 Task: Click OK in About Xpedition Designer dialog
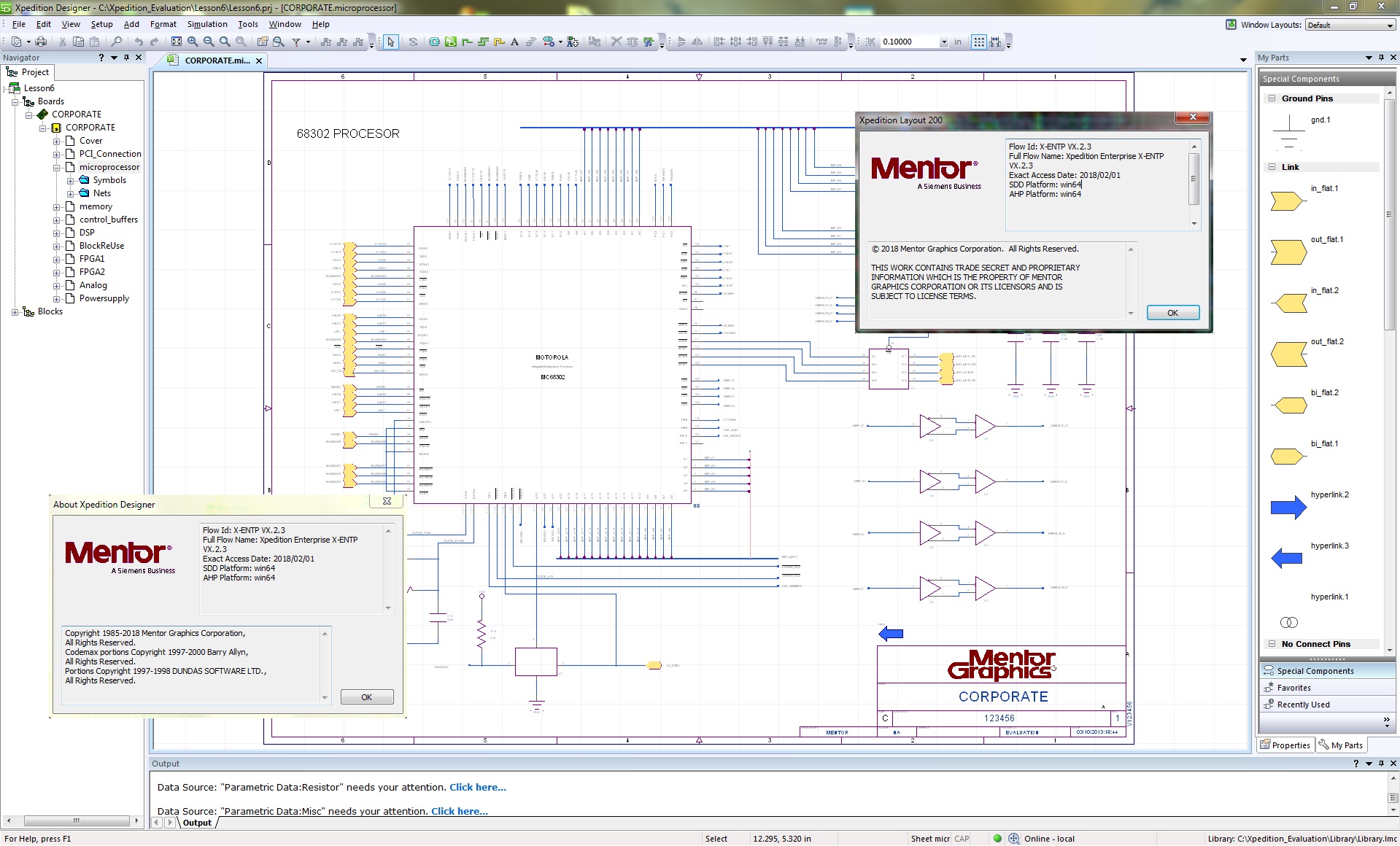click(366, 697)
